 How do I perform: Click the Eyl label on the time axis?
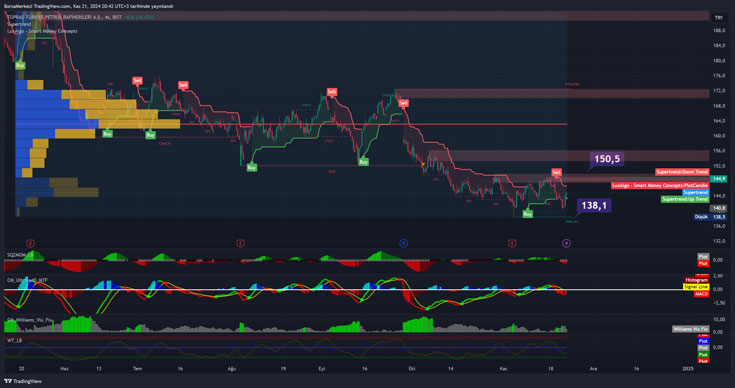click(x=322, y=369)
